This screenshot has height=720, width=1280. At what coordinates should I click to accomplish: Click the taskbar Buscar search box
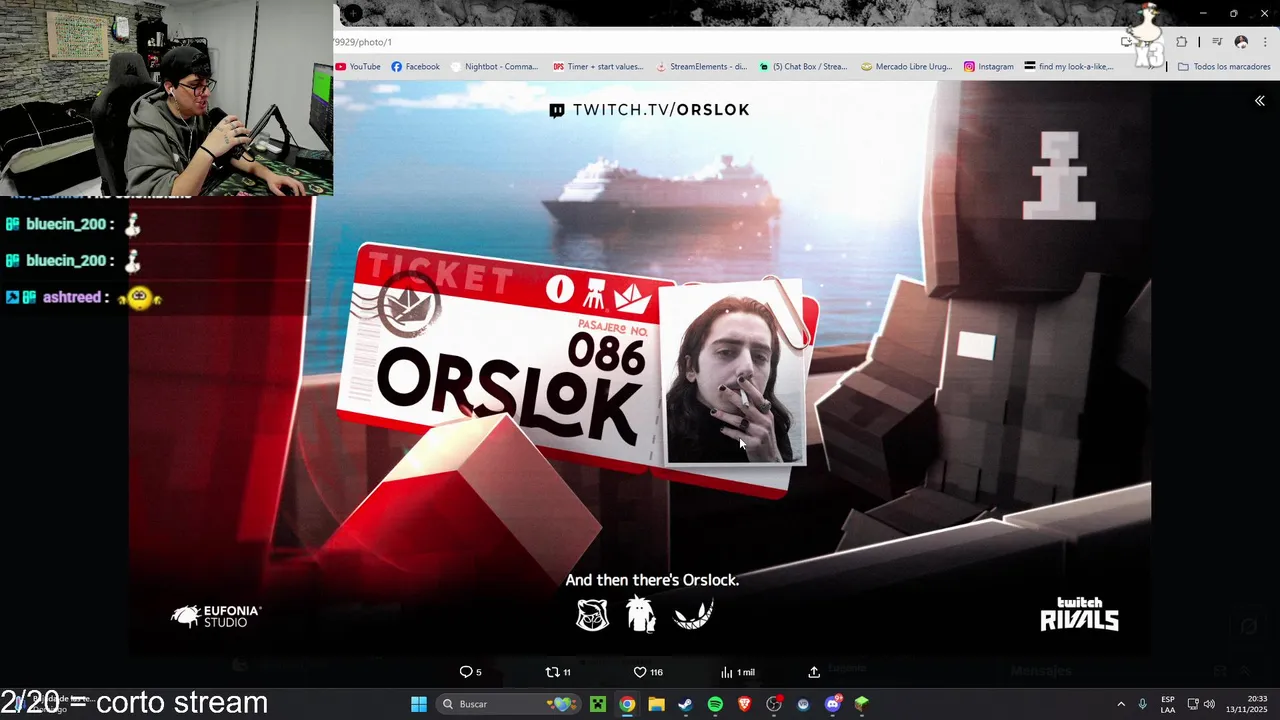(x=508, y=704)
